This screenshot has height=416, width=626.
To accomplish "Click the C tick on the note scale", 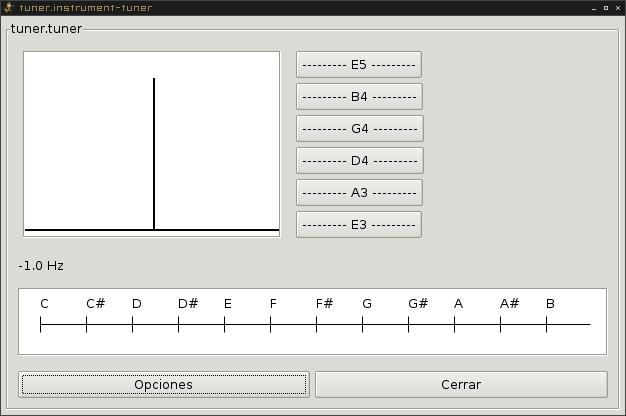I will click(41, 323).
